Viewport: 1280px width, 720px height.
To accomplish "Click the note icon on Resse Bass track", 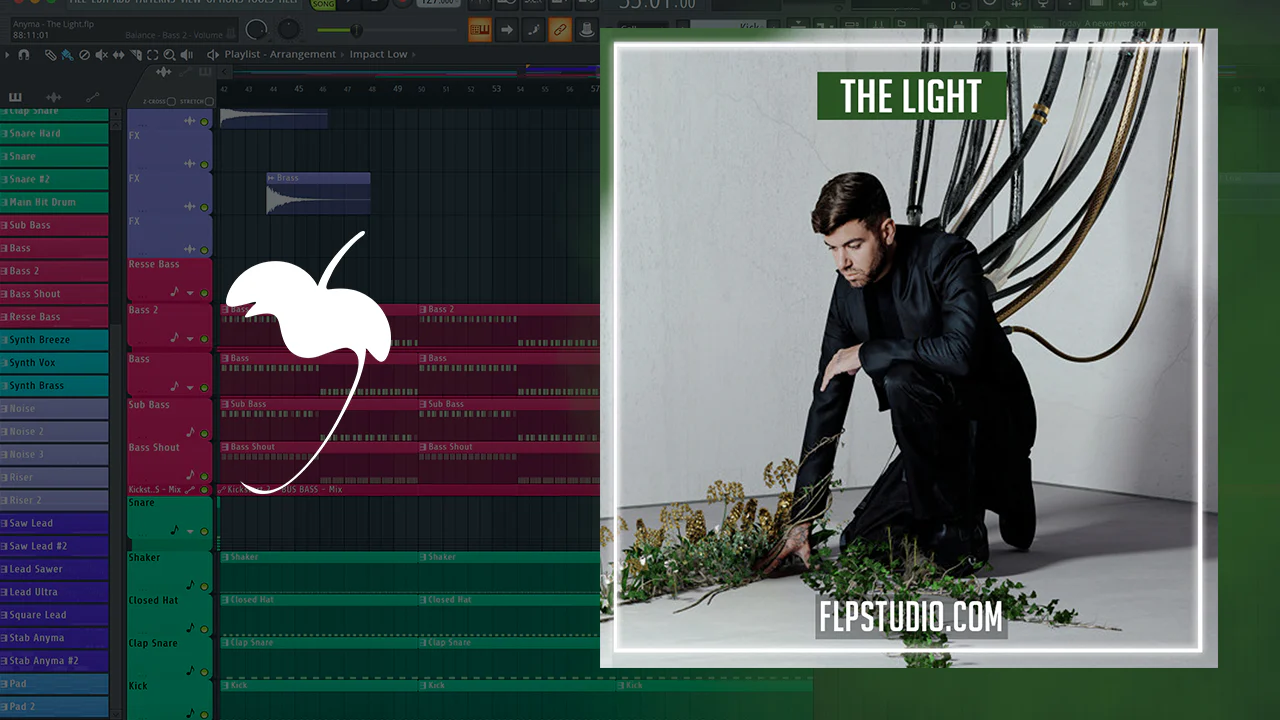I will (174, 292).
